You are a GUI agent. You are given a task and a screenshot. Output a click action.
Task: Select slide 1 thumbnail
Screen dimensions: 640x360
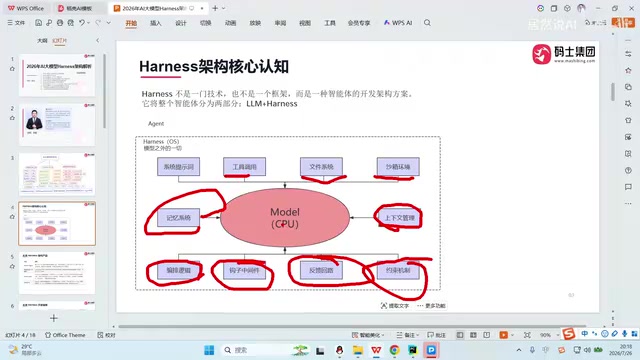57,75
